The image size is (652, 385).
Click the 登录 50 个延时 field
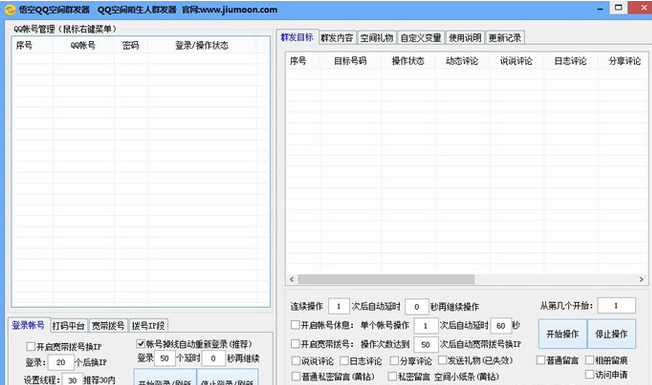tap(165, 358)
